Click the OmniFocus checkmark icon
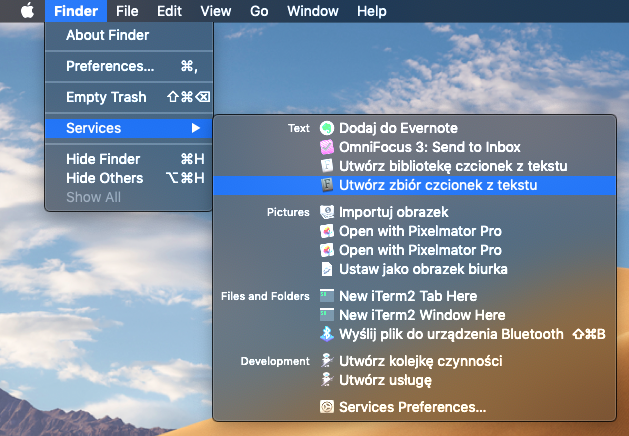 [327, 147]
